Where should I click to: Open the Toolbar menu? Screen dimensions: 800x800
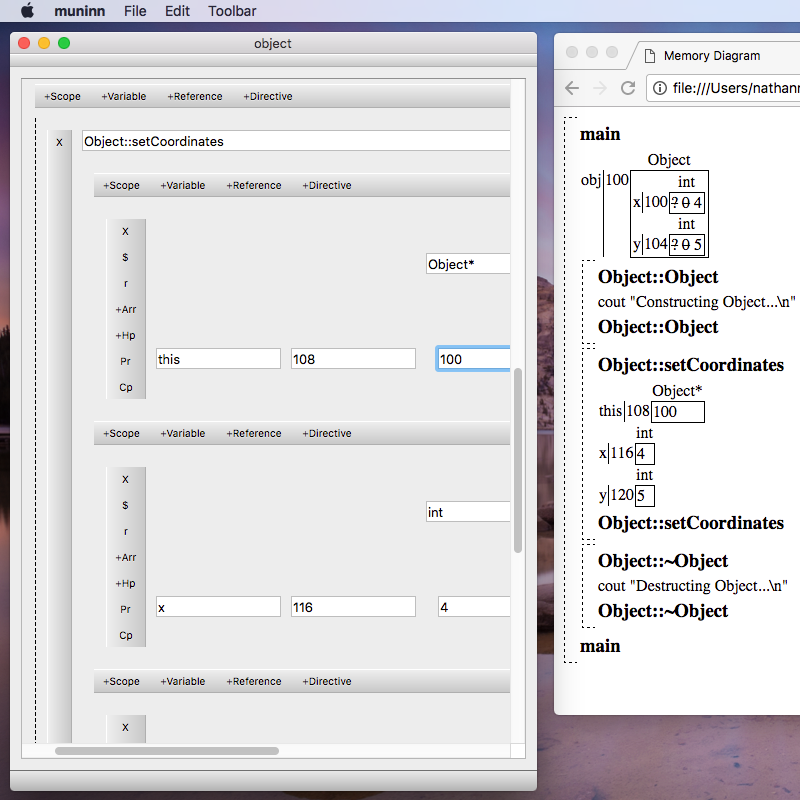(232, 11)
